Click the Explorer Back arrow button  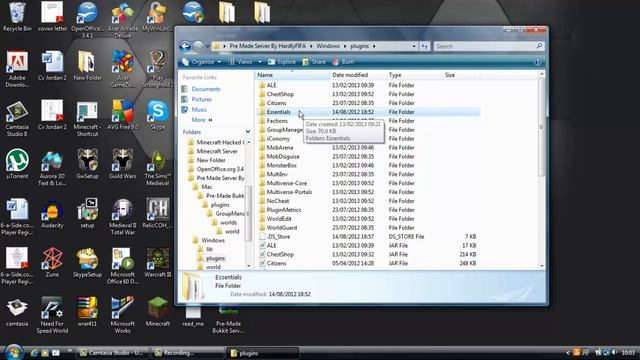coord(185,46)
